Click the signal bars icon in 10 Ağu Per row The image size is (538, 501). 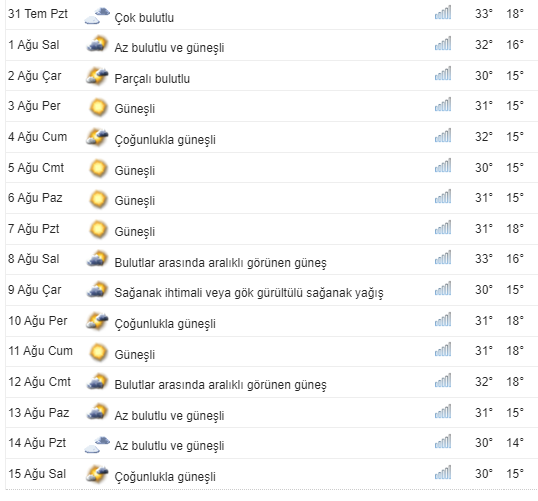(443, 319)
